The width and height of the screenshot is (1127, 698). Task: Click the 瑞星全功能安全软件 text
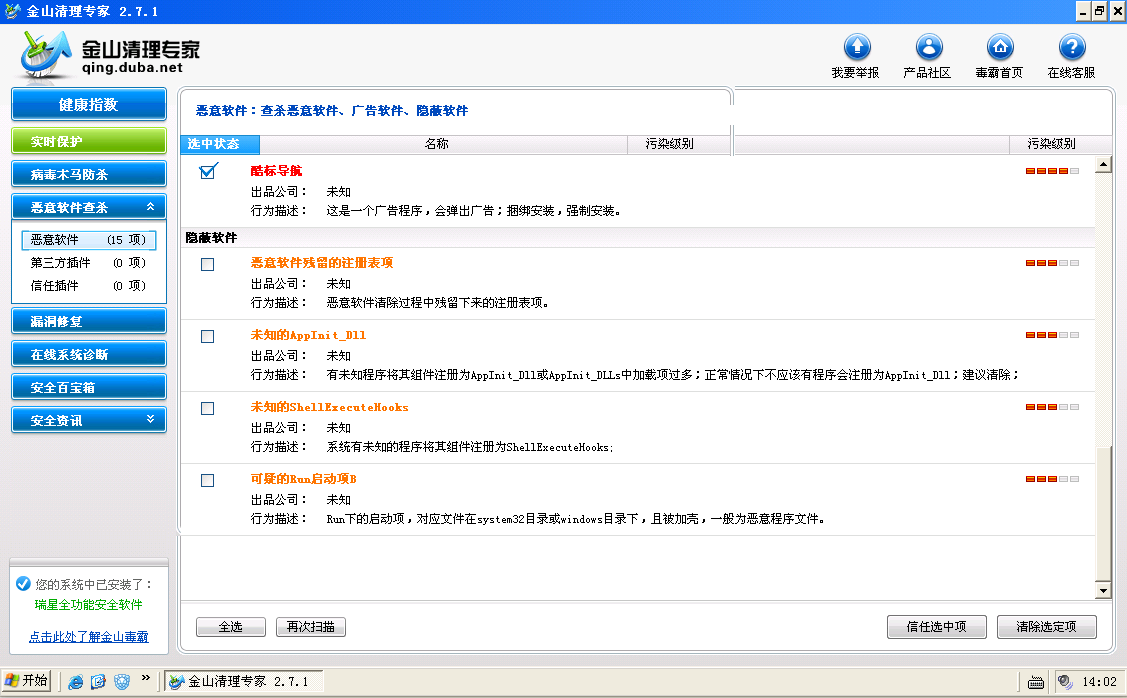click(x=88, y=605)
